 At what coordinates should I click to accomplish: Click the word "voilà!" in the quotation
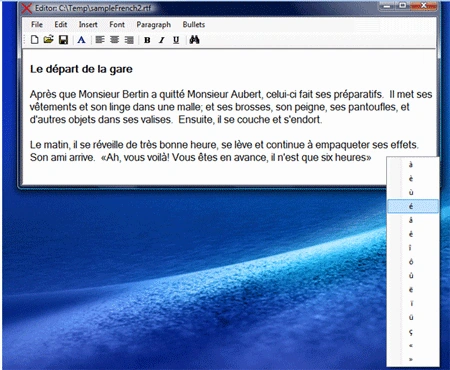tap(156, 157)
